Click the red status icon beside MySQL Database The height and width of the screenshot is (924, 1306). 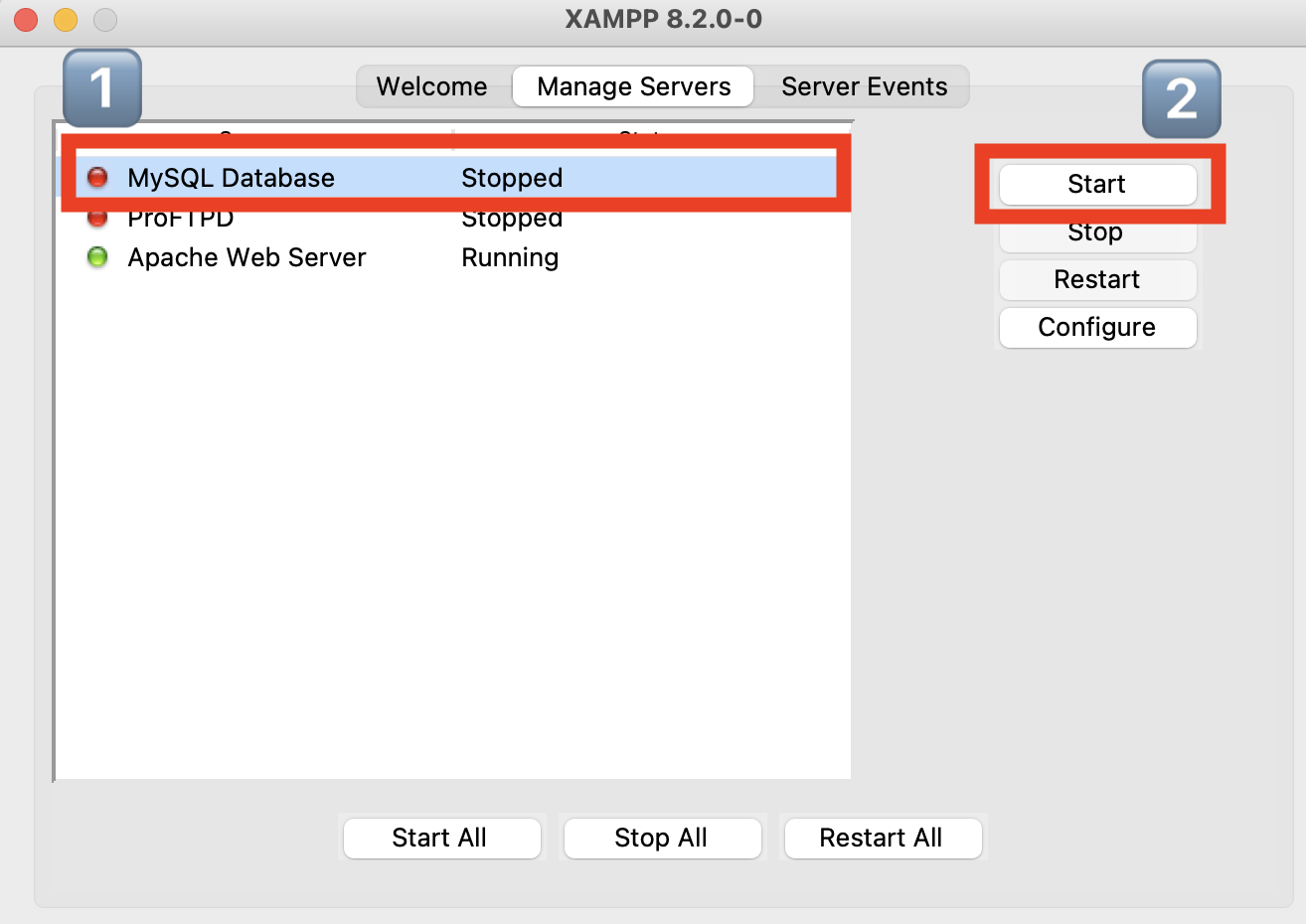pyautogui.click(x=97, y=178)
